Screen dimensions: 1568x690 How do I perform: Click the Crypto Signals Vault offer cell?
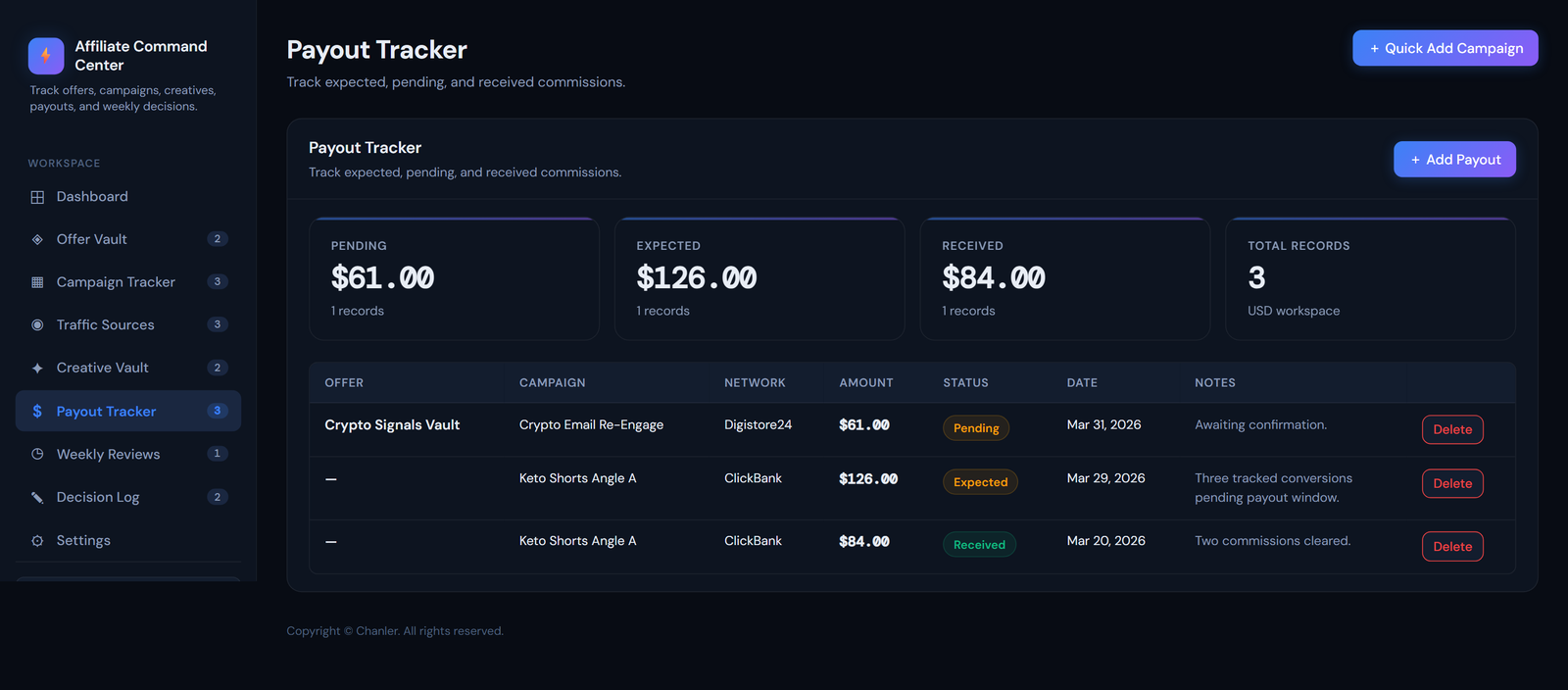coord(392,425)
